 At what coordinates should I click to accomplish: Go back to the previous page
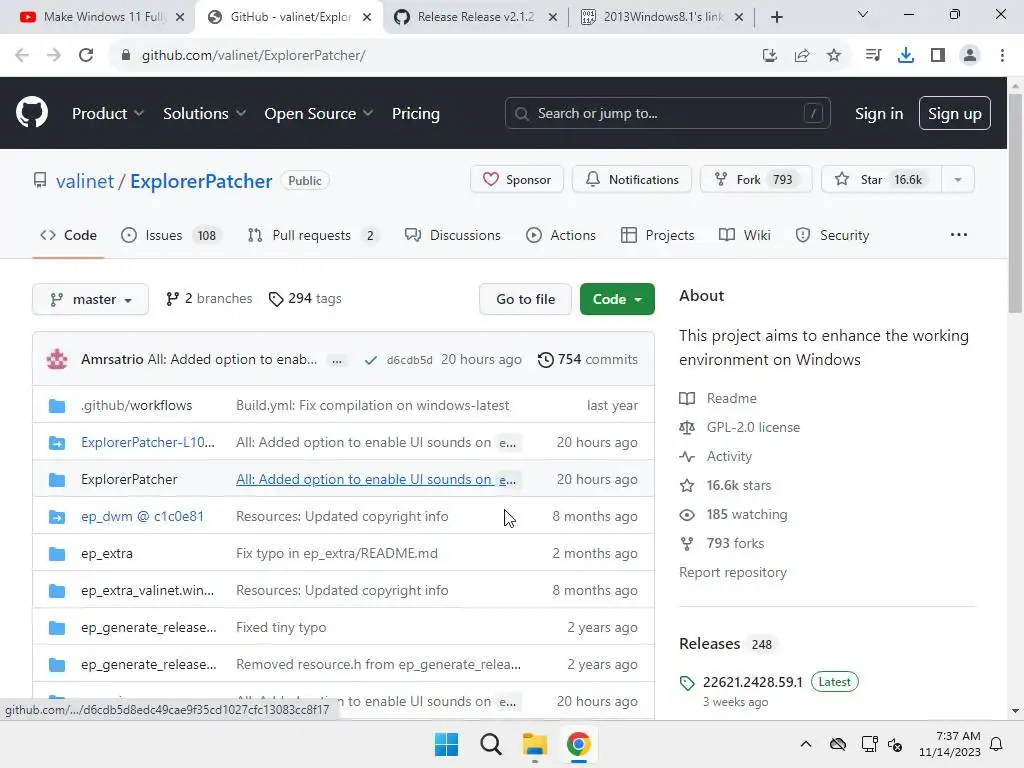22,56
